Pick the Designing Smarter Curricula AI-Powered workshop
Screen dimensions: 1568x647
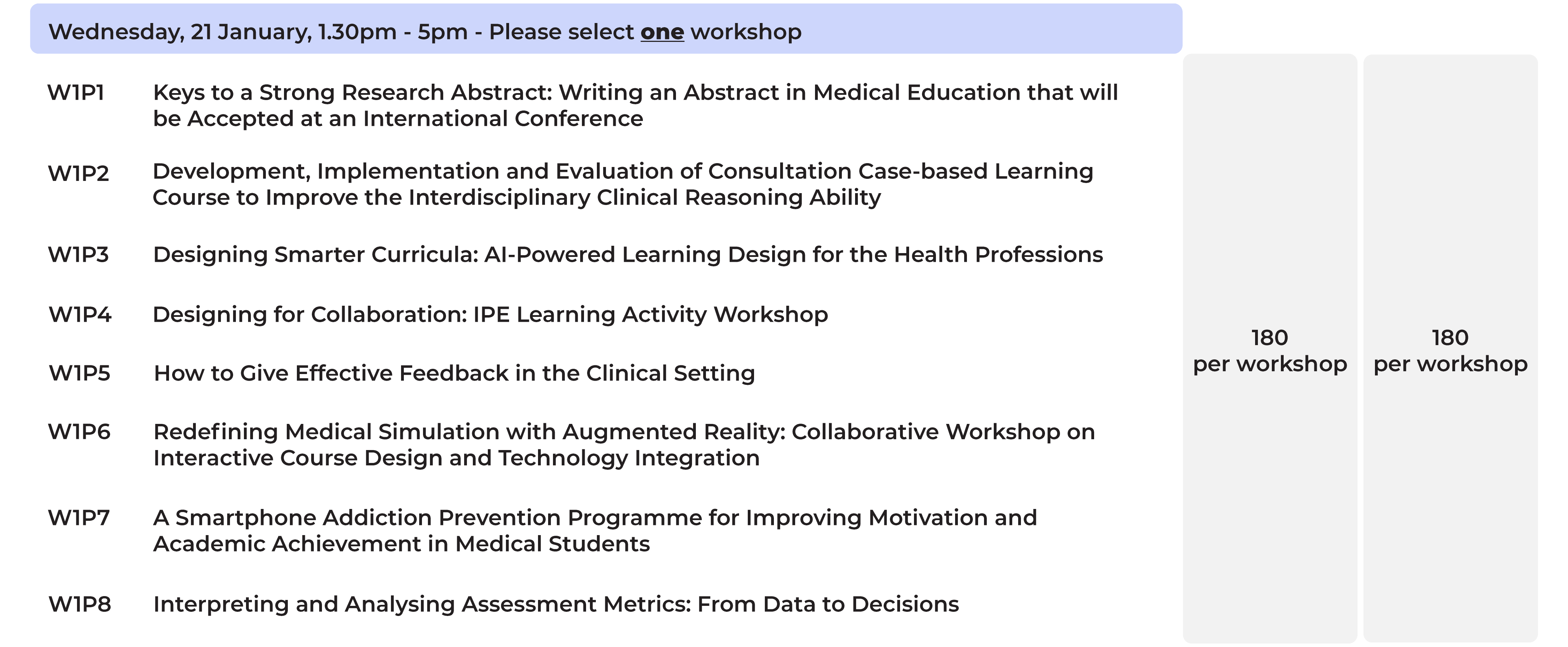(628, 255)
